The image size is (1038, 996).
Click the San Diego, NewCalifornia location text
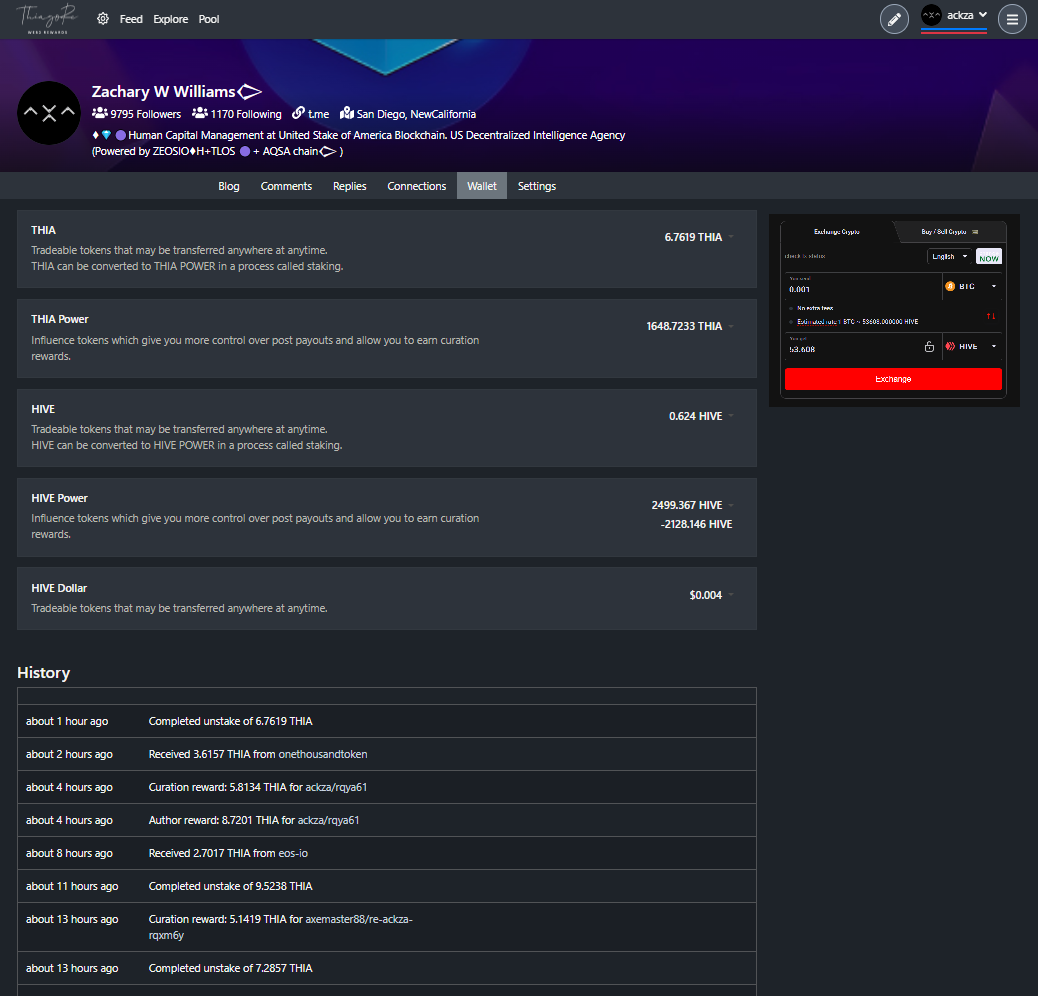(x=416, y=114)
